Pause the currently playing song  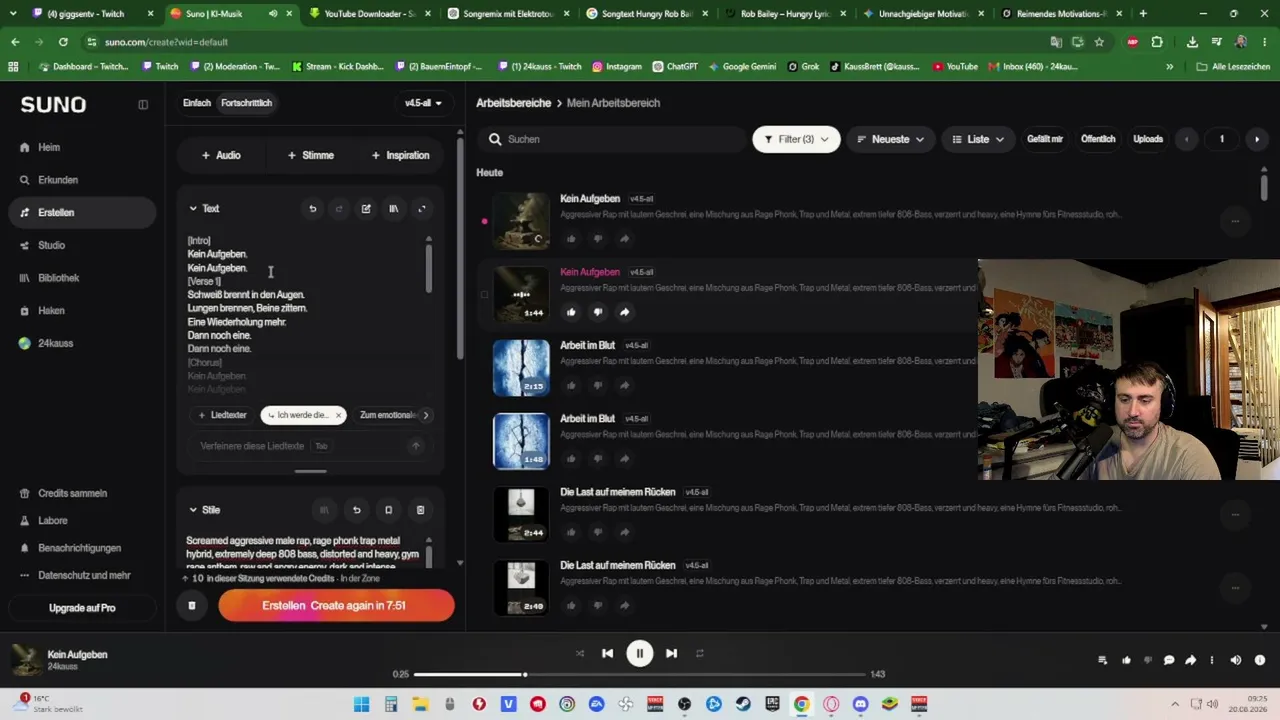click(x=640, y=653)
